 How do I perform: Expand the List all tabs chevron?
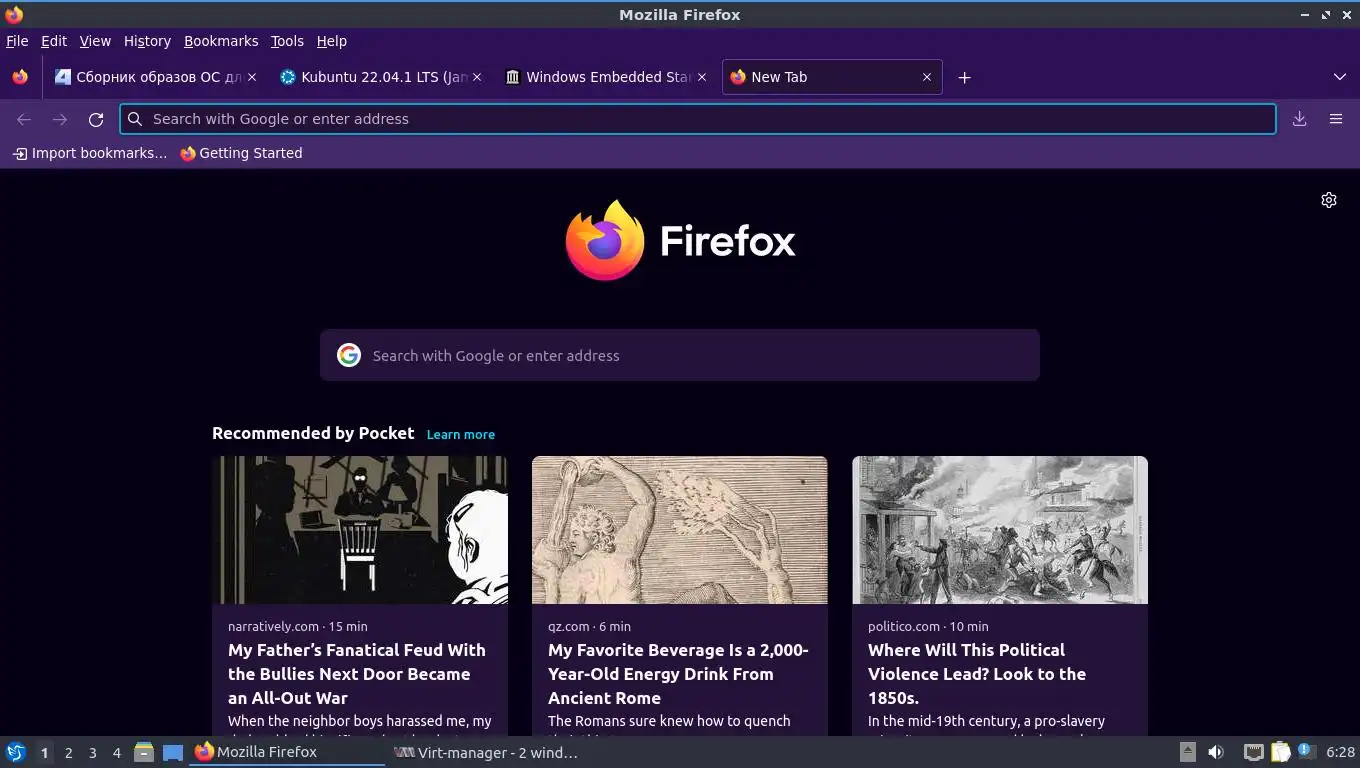[x=1340, y=77]
